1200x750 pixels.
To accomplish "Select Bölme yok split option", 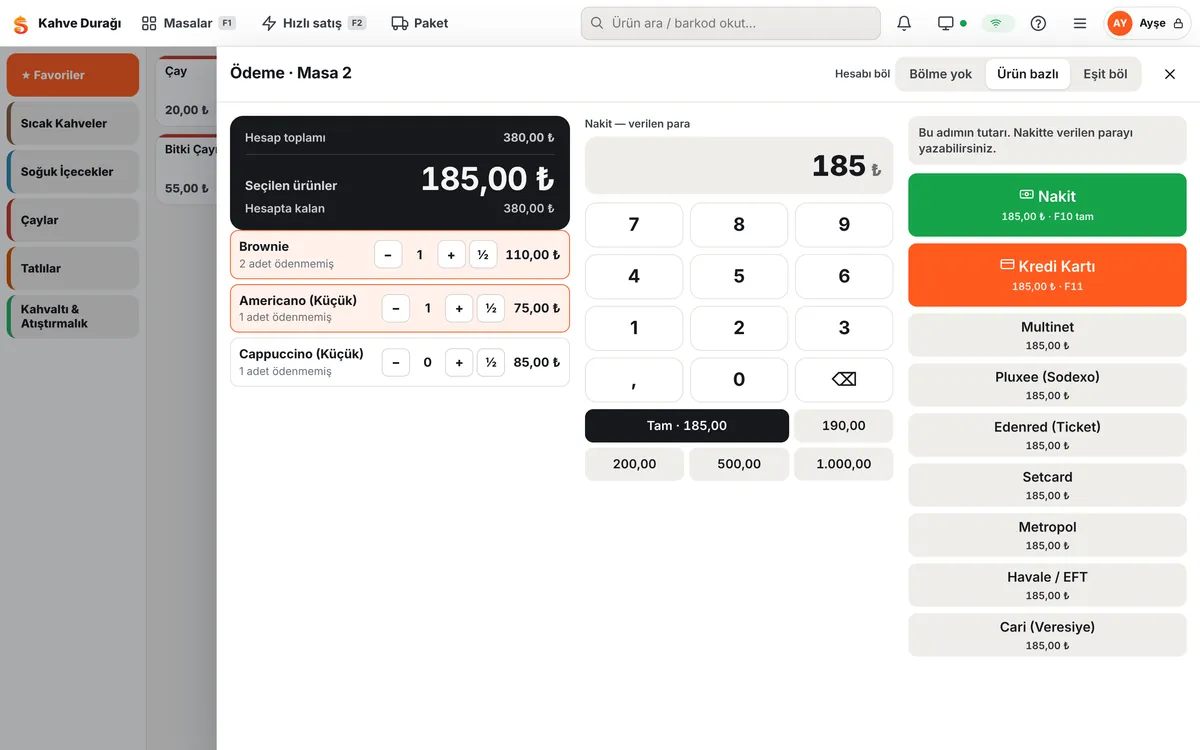I will (941, 74).
